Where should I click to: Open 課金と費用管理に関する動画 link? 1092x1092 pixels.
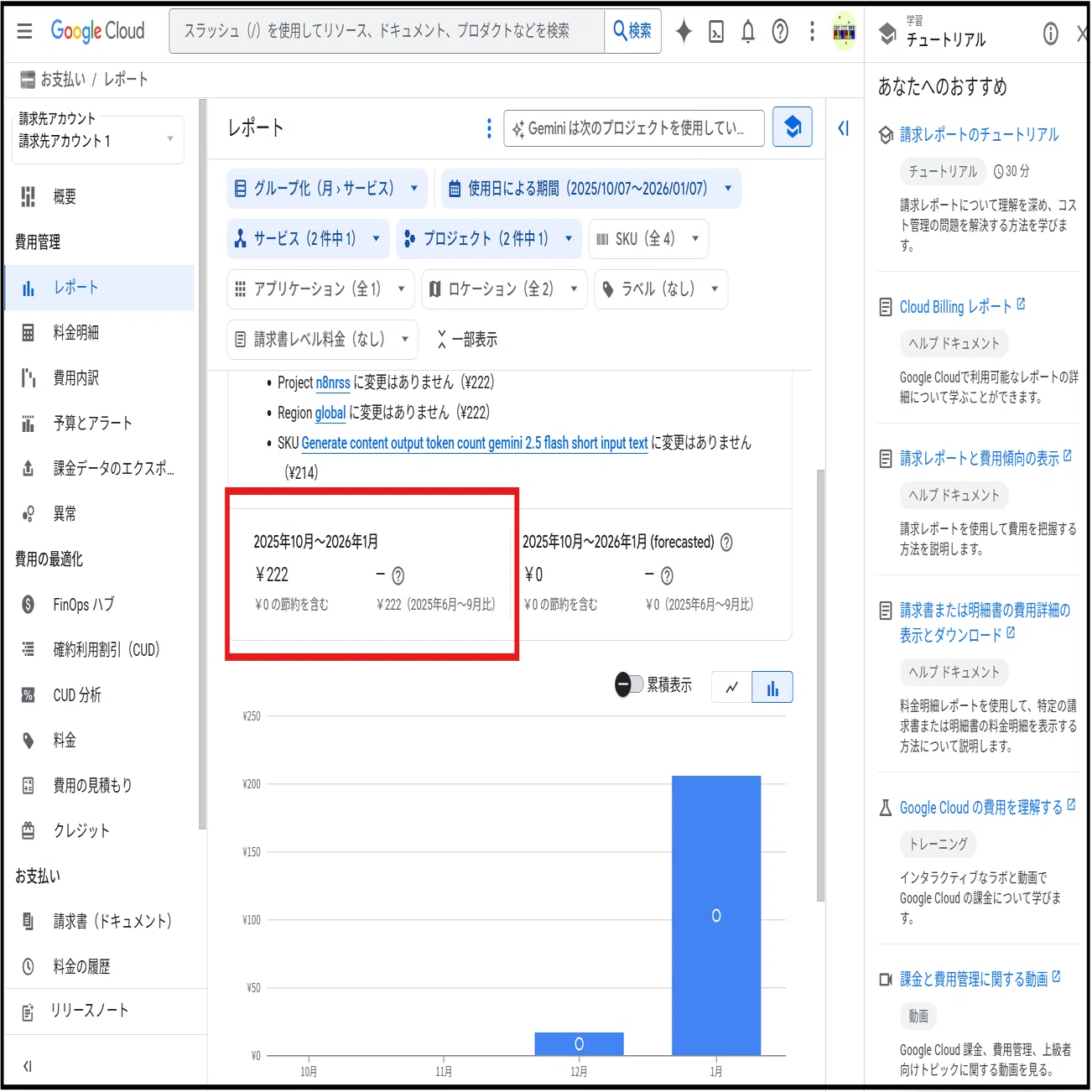coord(980,979)
